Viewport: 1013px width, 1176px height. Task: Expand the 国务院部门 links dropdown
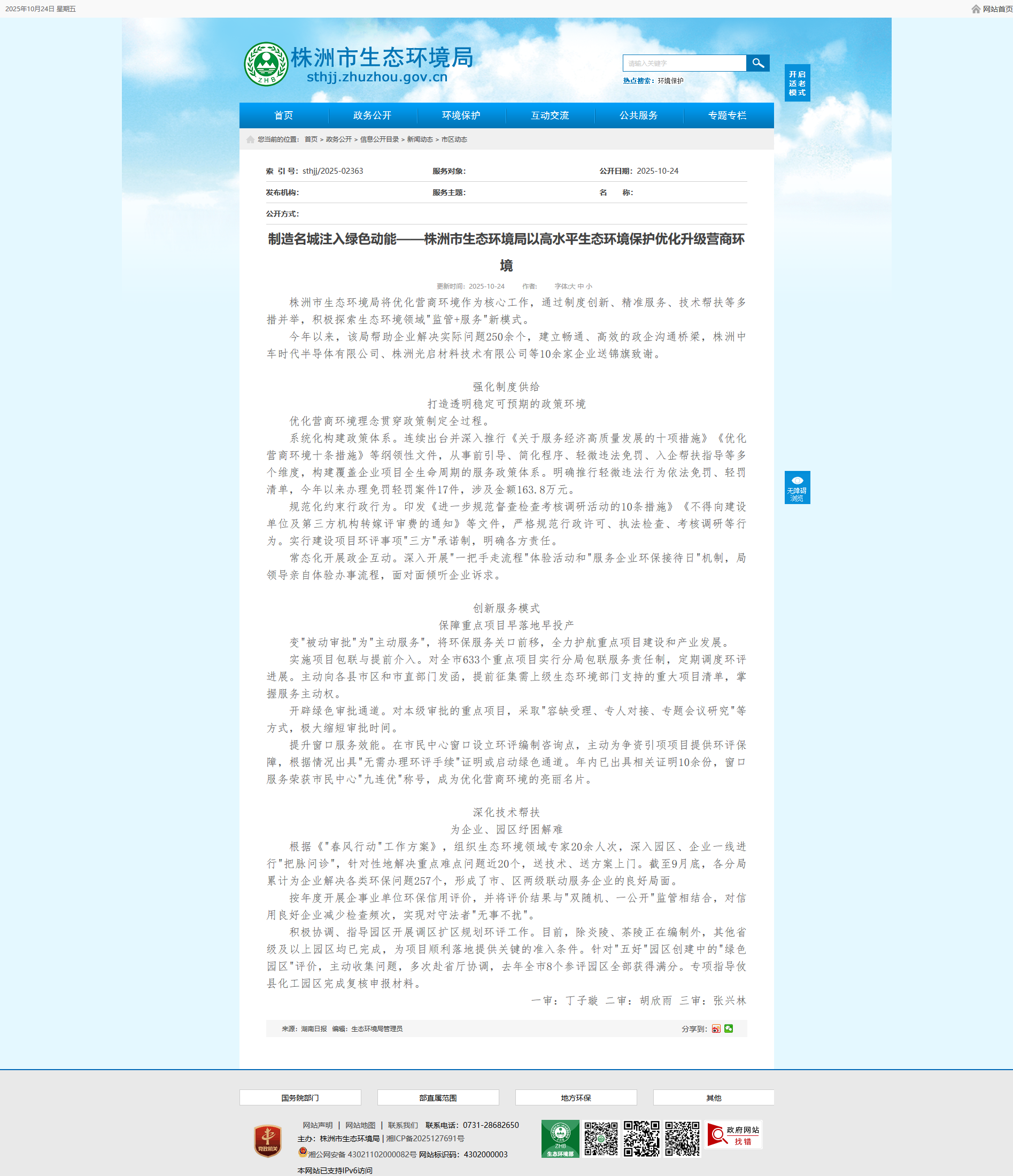pyautogui.click(x=300, y=1097)
